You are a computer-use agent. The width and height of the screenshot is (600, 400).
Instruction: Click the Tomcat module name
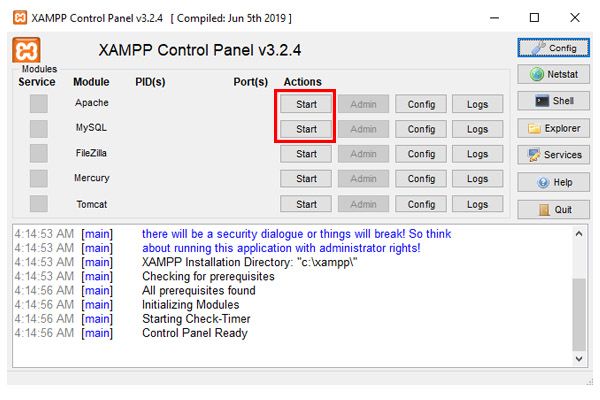click(92, 204)
